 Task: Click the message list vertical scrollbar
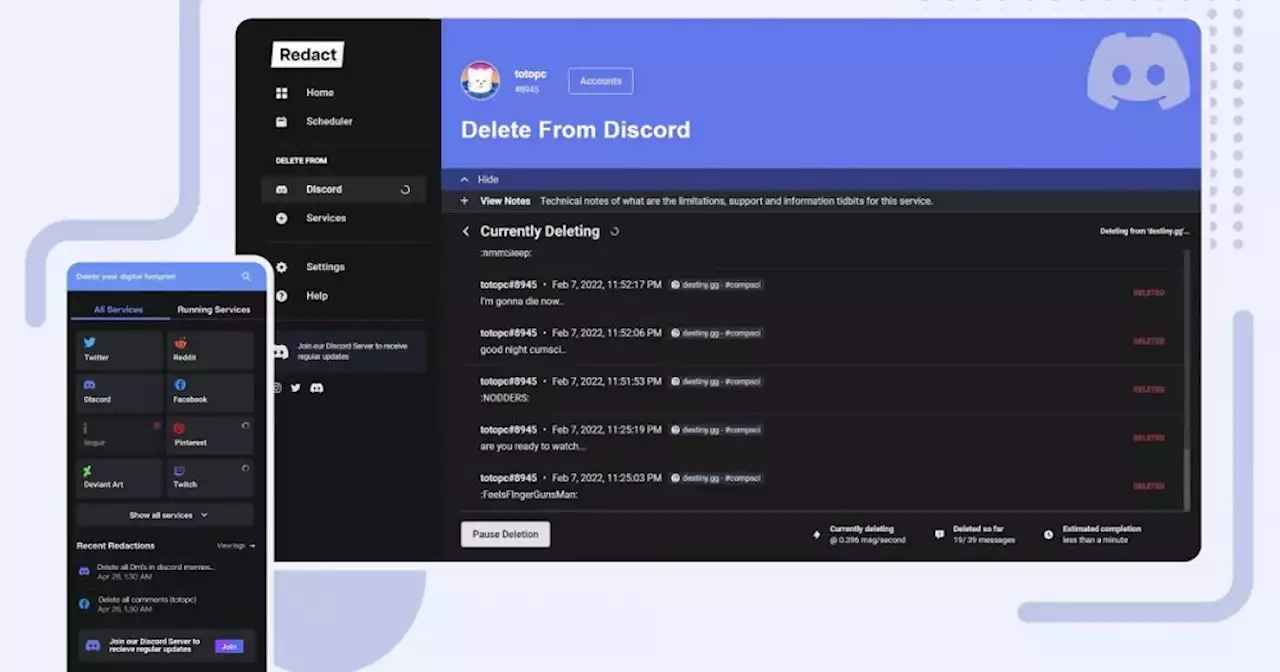[1187, 380]
